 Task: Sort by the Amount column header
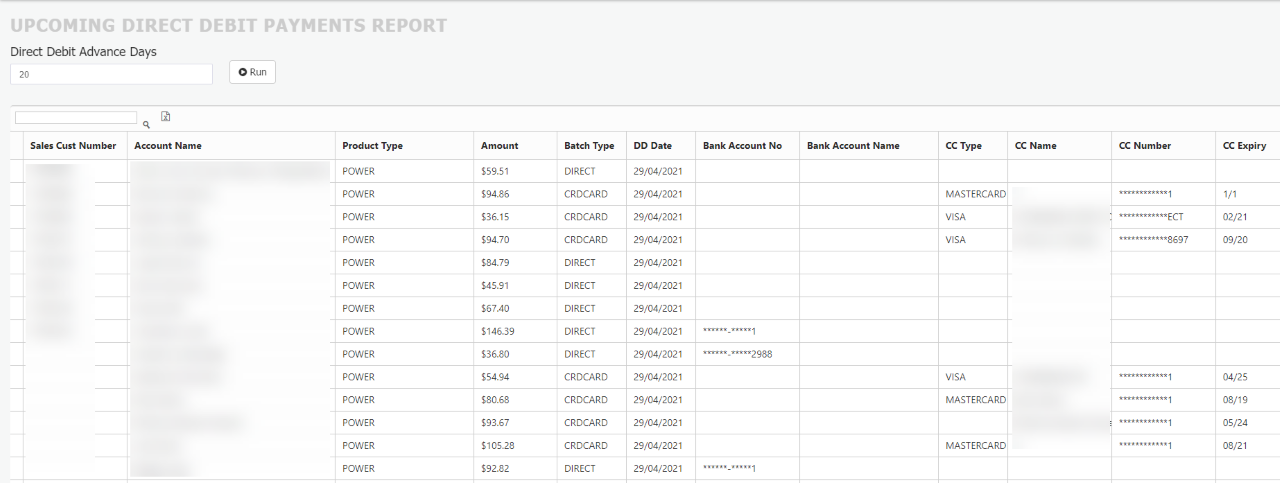[500, 146]
